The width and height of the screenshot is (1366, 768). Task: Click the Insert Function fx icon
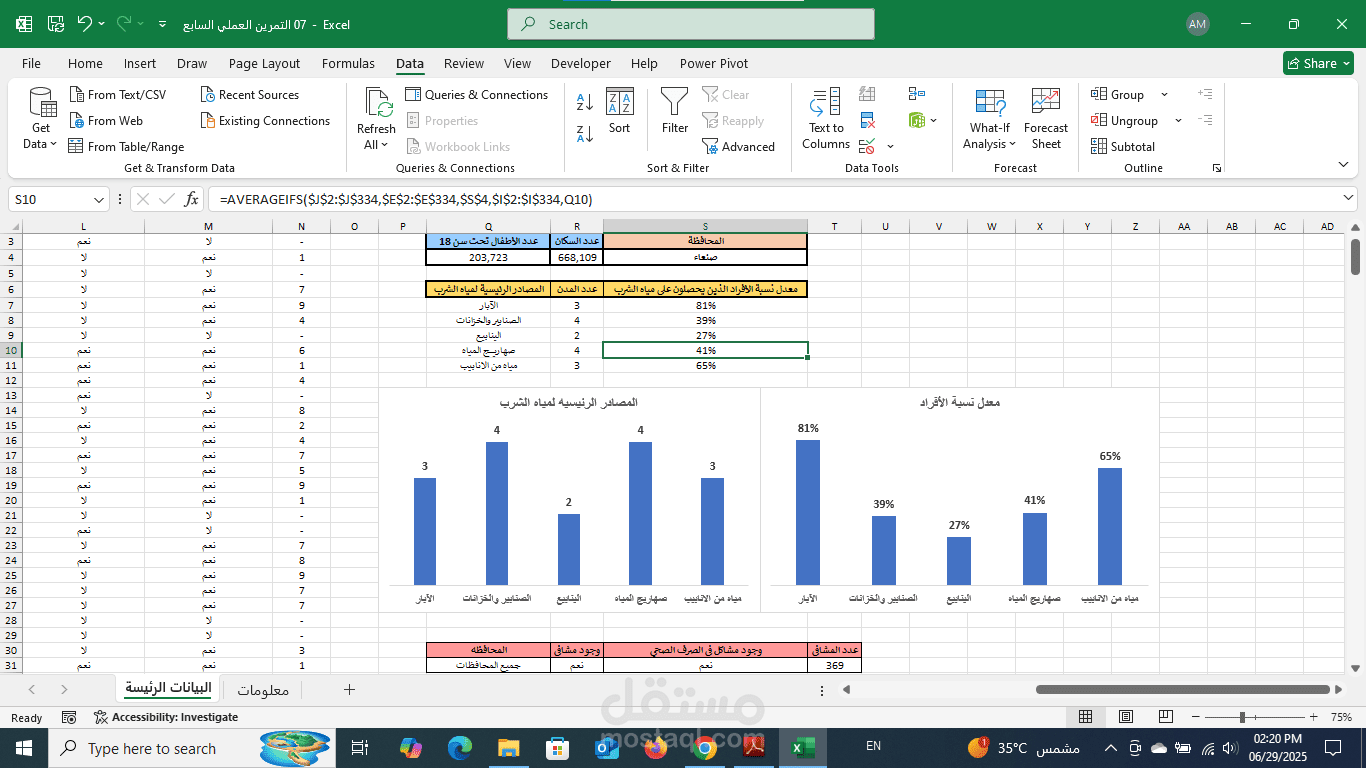[190, 199]
